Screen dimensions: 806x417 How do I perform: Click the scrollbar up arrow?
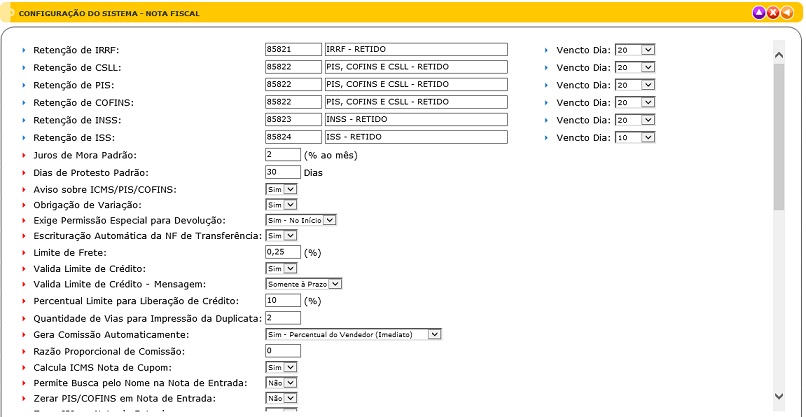pyautogui.click(x=779, y=48)
